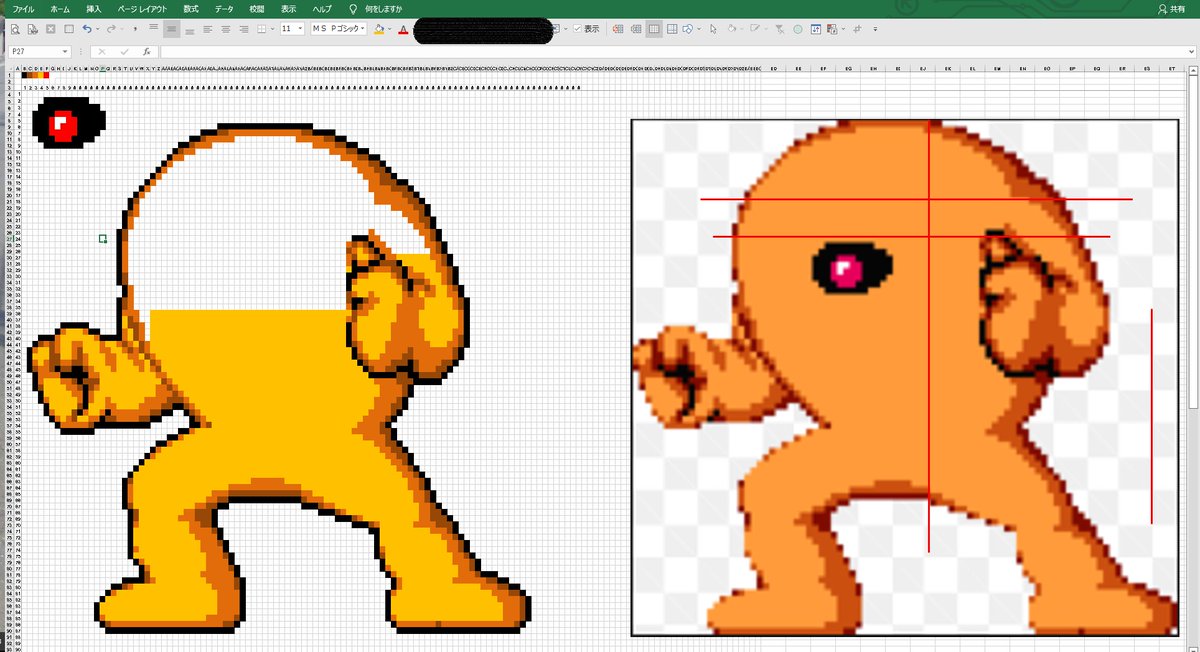The width and height of the screenshot is (1200, 652).
Task: Click the formula cancel X icon
Action: pyautogui.click(x=101, y=51)
